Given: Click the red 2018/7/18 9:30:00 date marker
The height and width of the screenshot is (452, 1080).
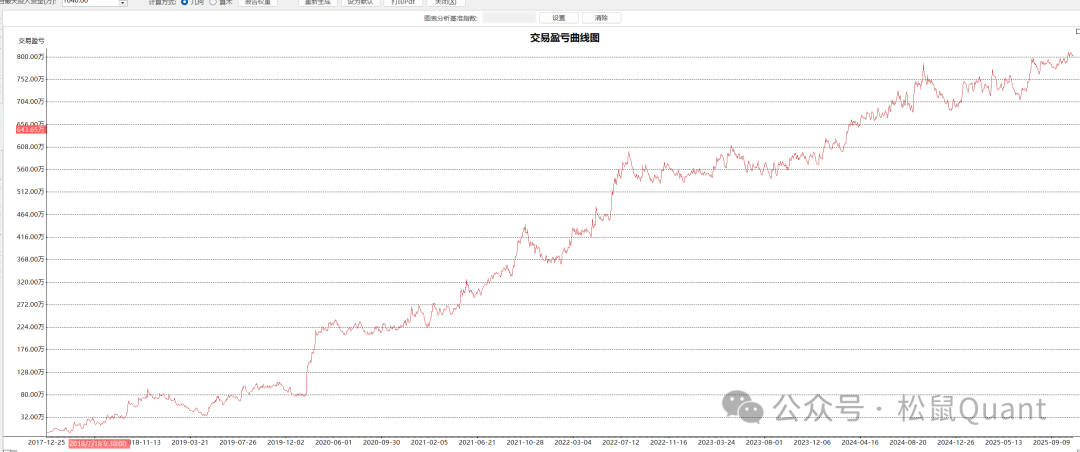Looking at the screenshot, I should pyautogui.click(x=98, y=442).
